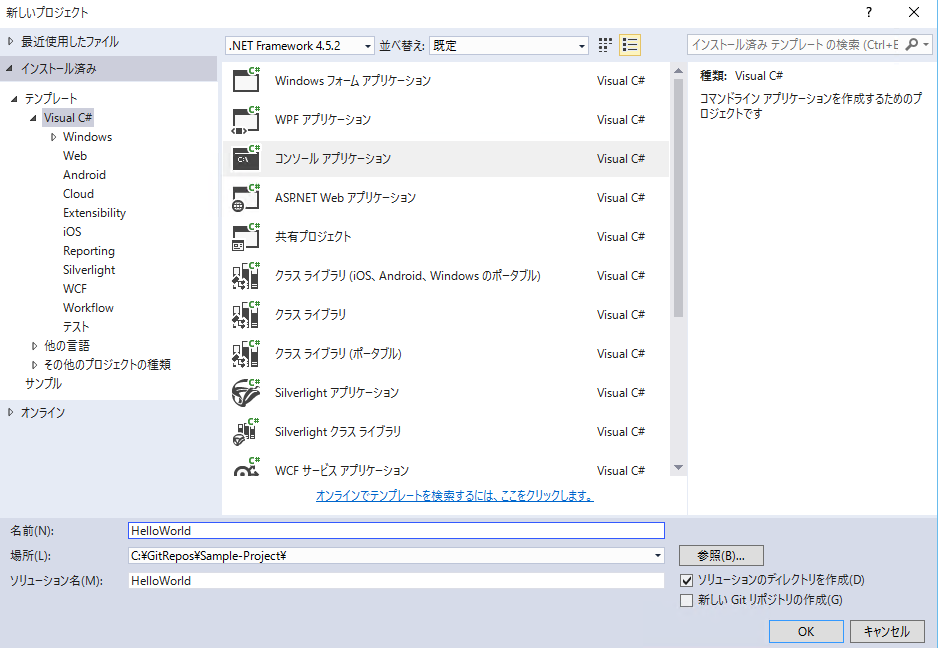Select the Silverlight クラス ライブラリ template name
This screenshot has width=938, height=648.
(338, 431)
